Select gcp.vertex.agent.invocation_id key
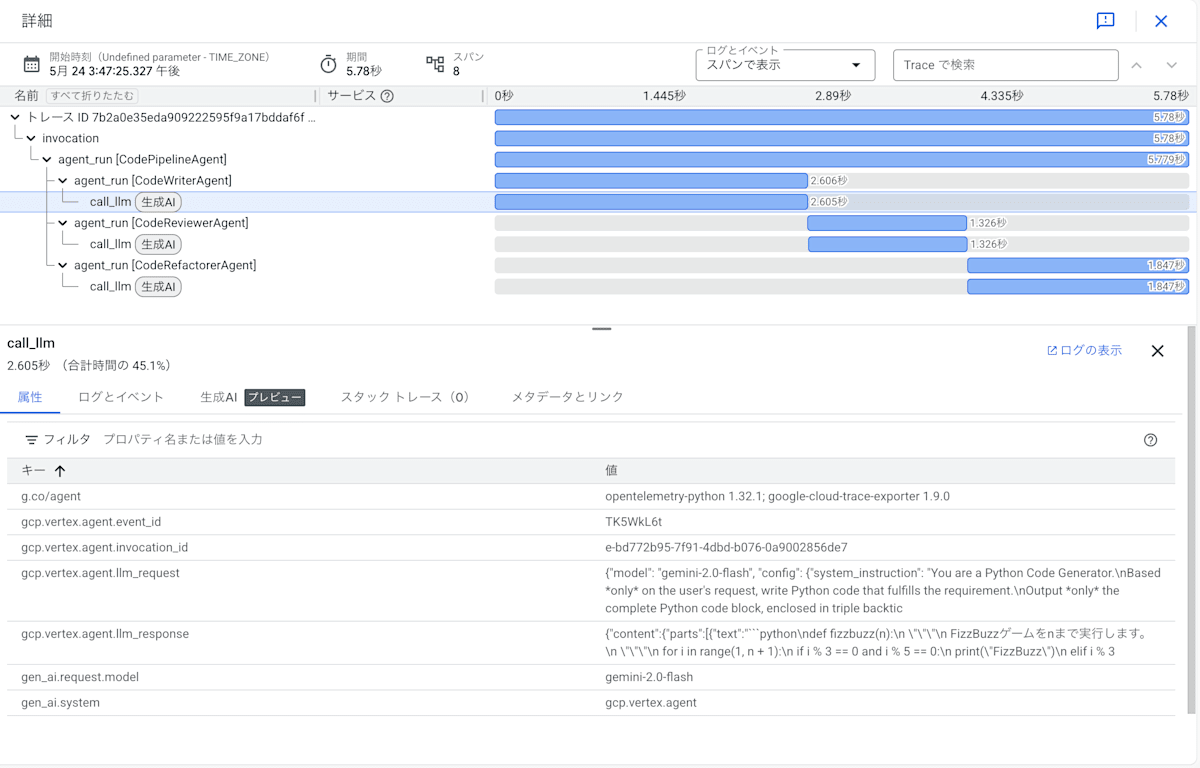The width and height of the screenshot is (1200, 768). click(x=104, y=548)
